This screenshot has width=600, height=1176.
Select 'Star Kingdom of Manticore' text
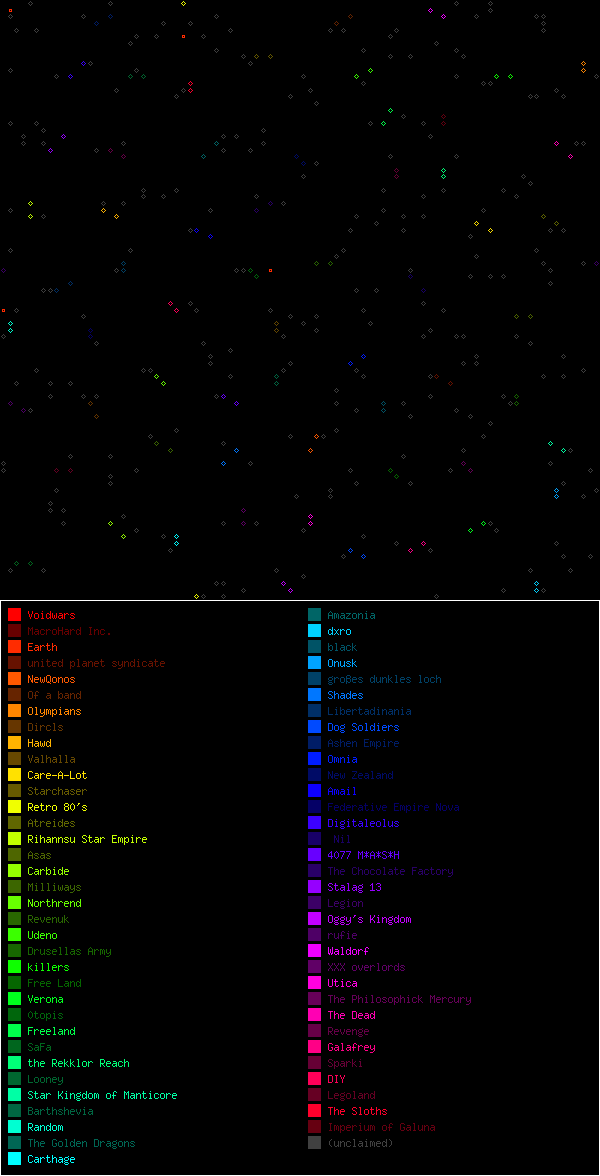point(103,1095)
